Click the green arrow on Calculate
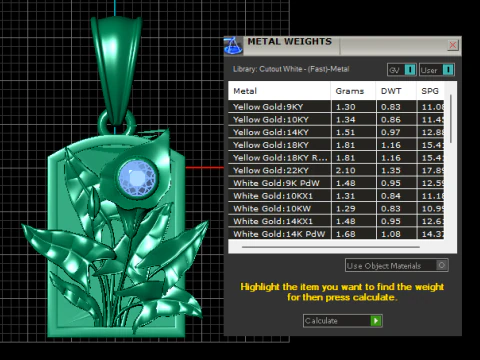Screen dimensions: 480x360 click(376, 321)
